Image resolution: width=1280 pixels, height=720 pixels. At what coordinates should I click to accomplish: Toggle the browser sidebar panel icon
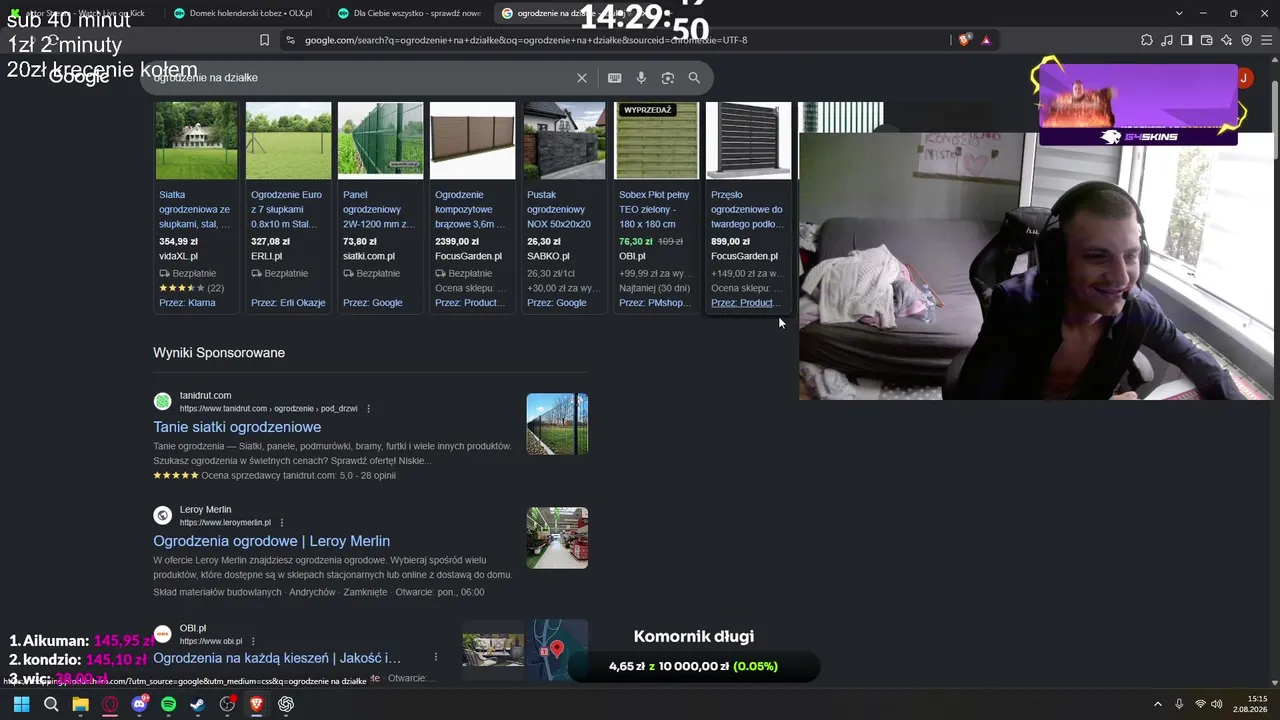(1186, 40)
